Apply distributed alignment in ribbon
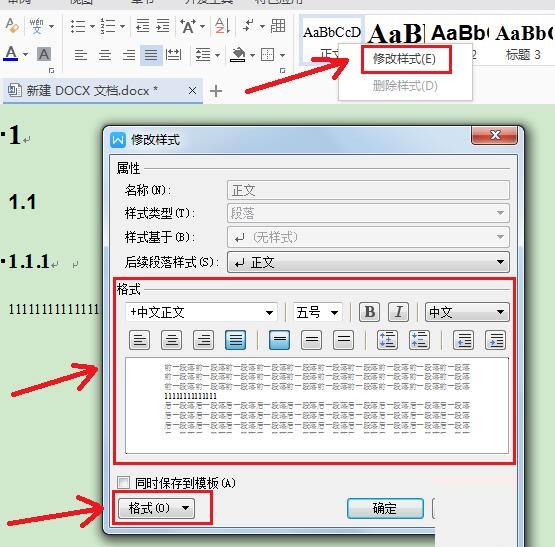 coord(173,55)
